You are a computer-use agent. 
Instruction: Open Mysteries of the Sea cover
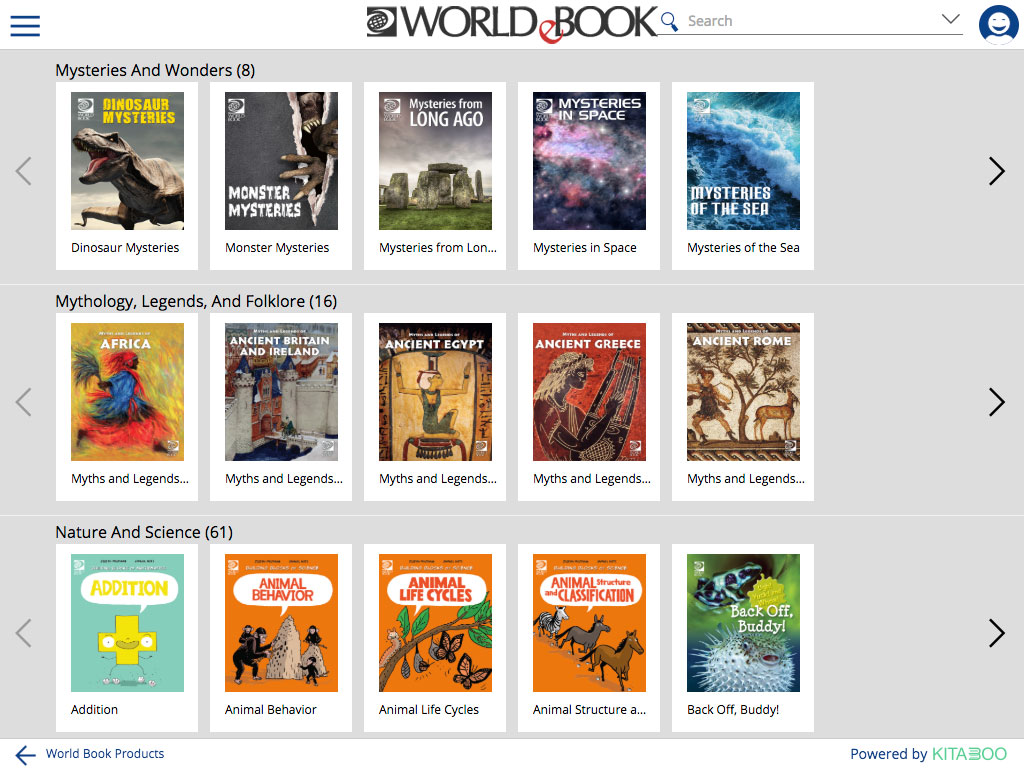click(743, 161)
